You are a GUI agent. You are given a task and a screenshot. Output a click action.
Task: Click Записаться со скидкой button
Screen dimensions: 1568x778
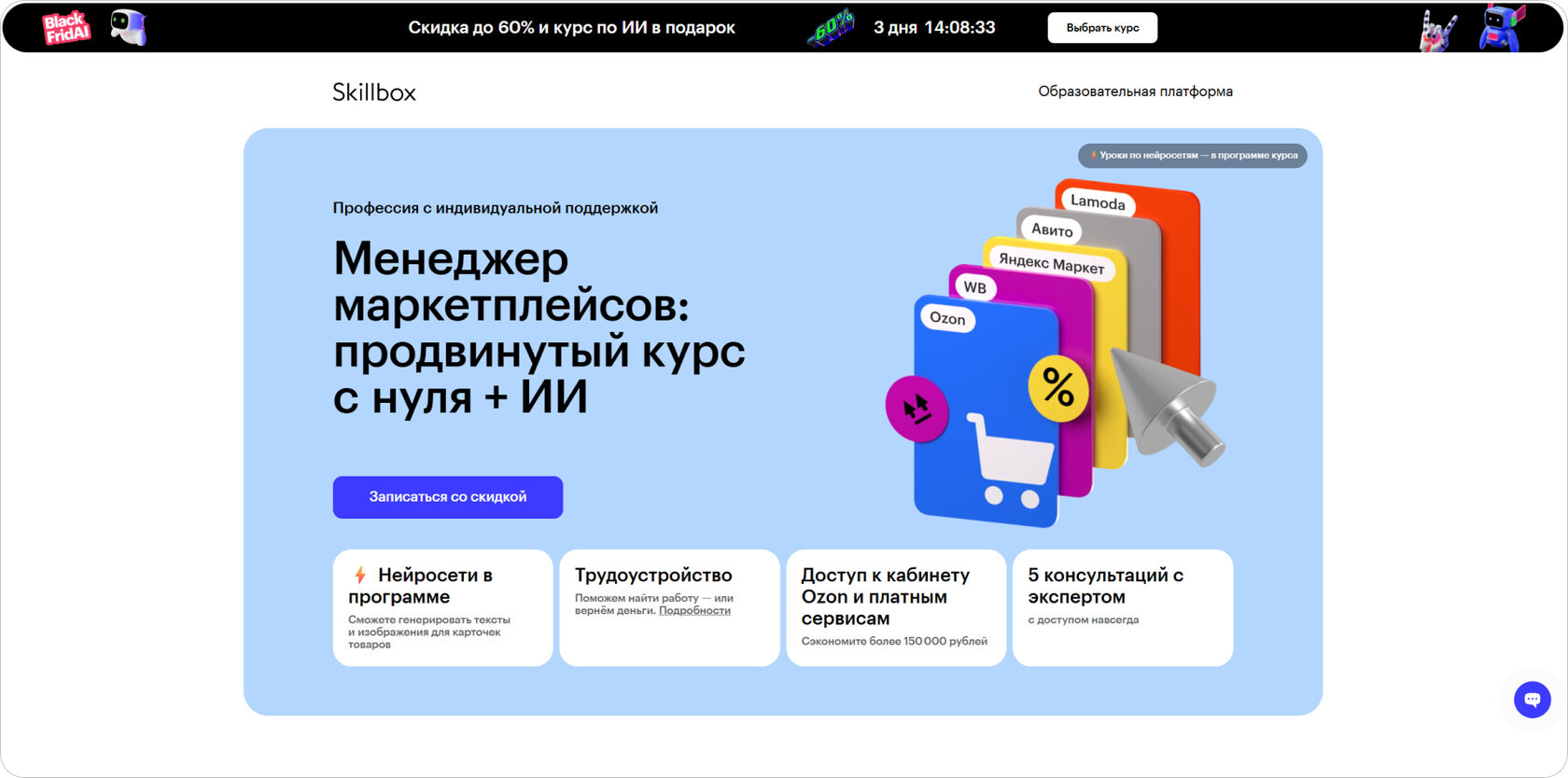448,497
